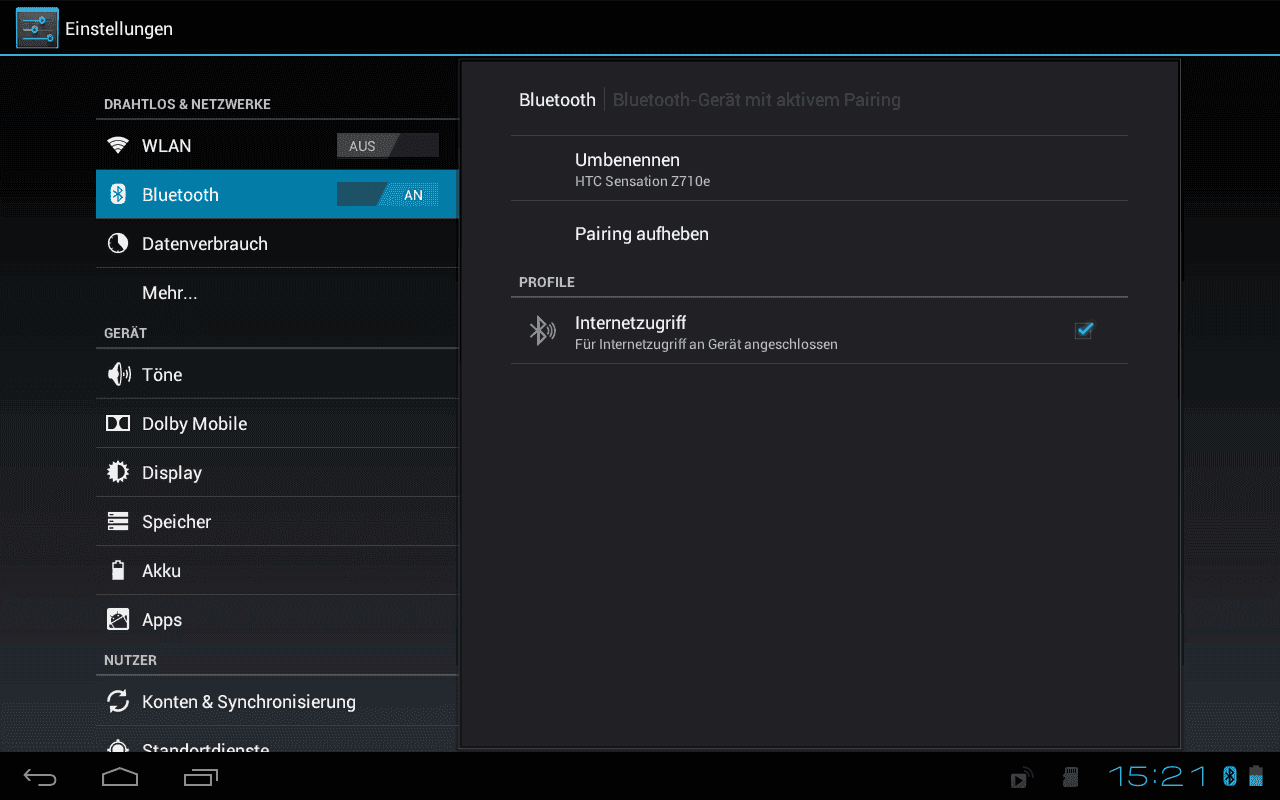The width and height of the screenshot is (1280, 800).
Task: Turn on the WLAN switch
Action: [x=388, y=146]
